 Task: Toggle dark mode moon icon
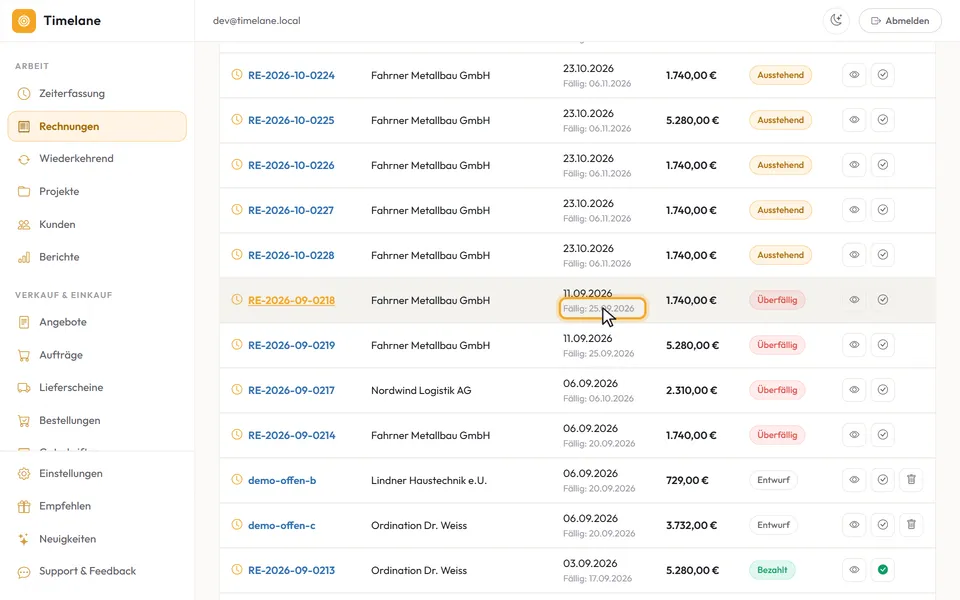[x=836, y=20]
